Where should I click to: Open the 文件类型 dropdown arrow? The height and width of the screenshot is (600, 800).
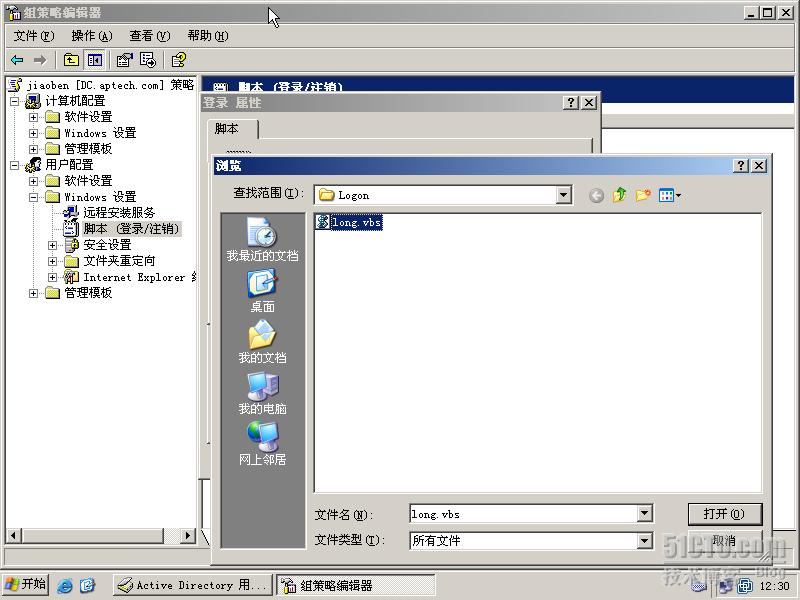point(645,540)
